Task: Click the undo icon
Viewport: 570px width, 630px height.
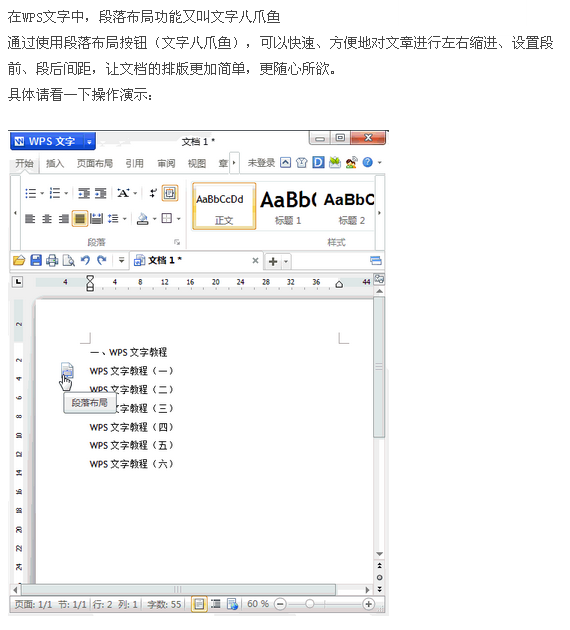Action: point(85,260)
